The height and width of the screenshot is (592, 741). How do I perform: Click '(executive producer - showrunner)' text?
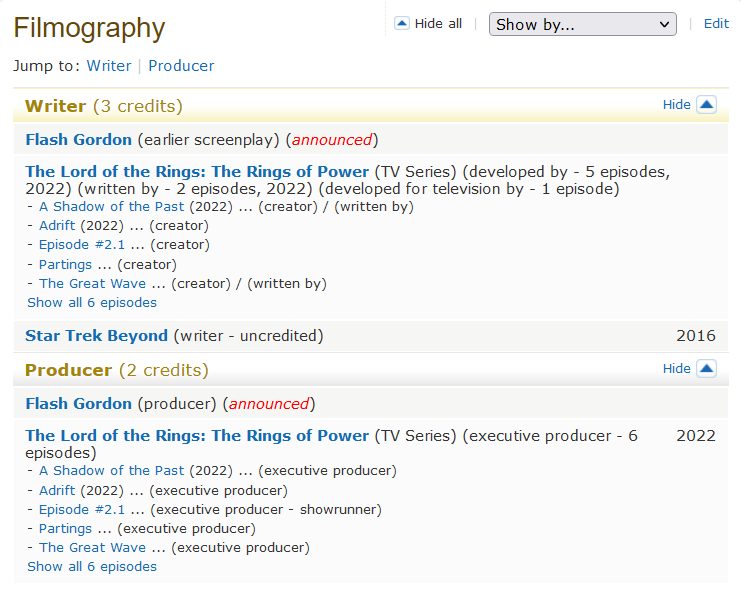[266, 510]
